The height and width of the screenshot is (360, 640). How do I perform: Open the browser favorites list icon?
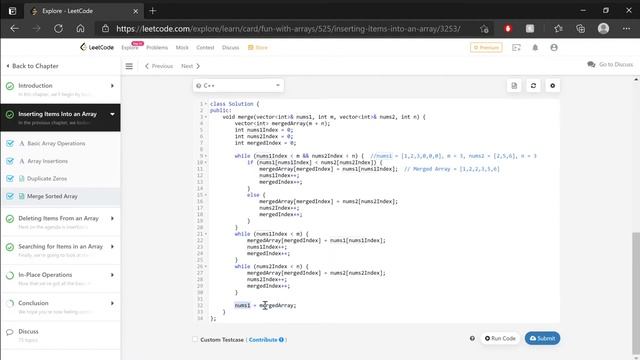click(558, 29)
